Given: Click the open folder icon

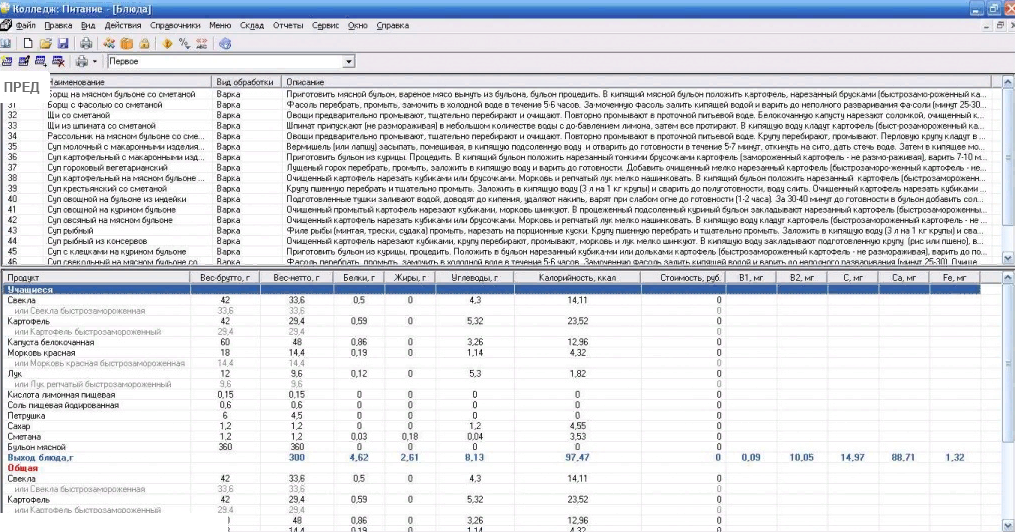Looking at the screenshot, I should pyautogui.click(x=45, y=44).
